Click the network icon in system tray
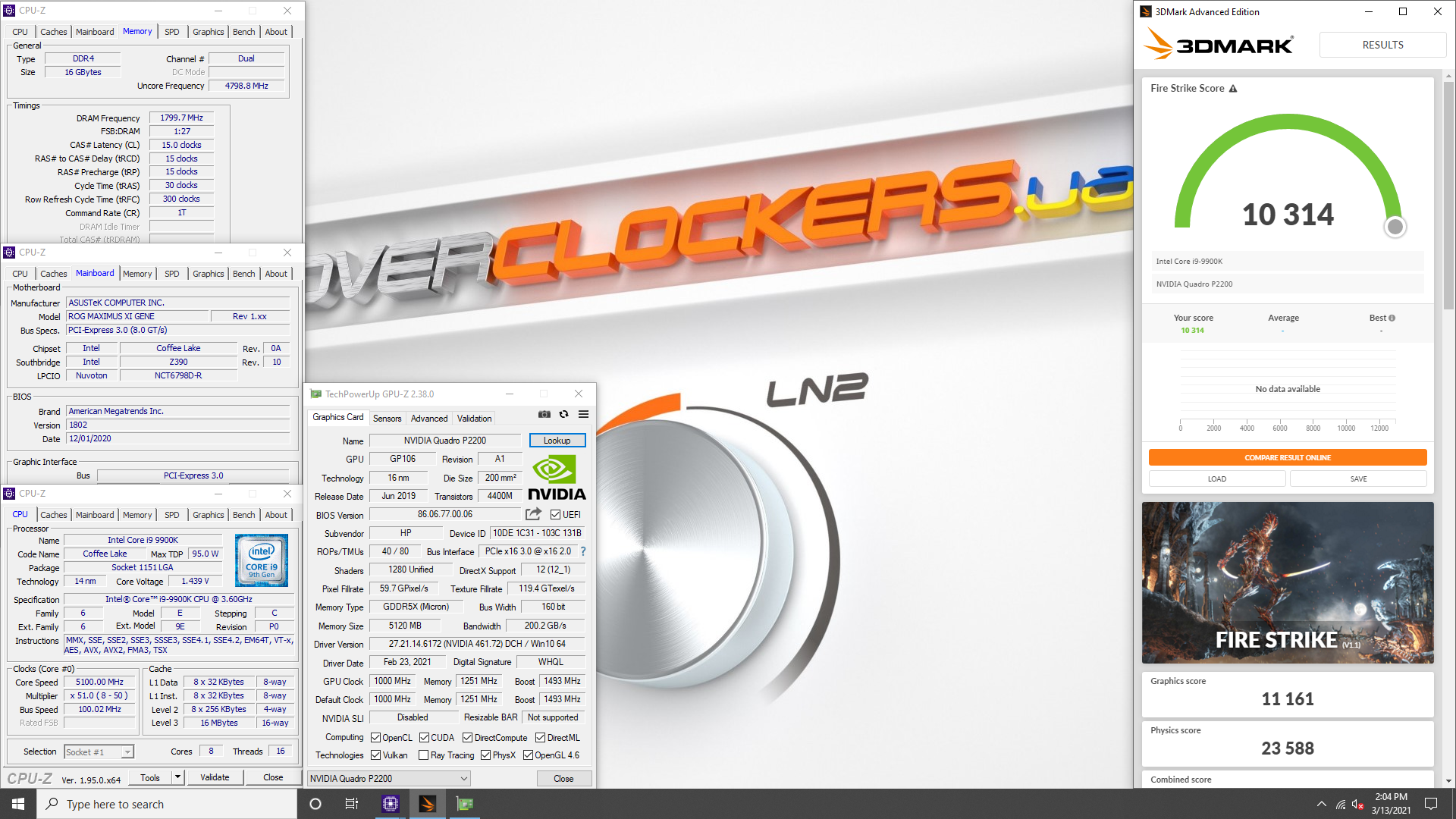This screenshot has height=819, width=1456. point(1341,804)
